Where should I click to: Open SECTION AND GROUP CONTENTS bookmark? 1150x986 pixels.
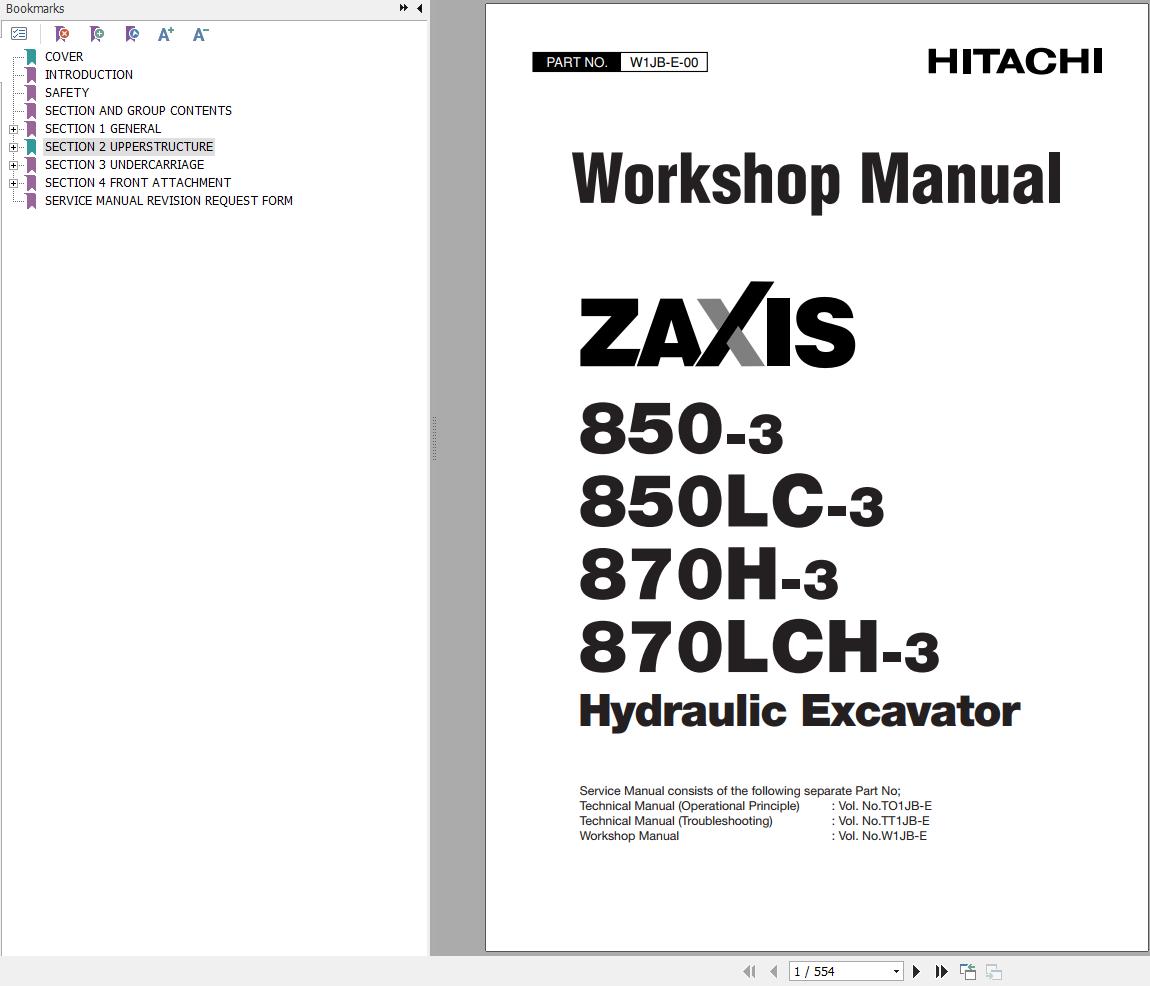pyautogui.click(x=138, y=111)
